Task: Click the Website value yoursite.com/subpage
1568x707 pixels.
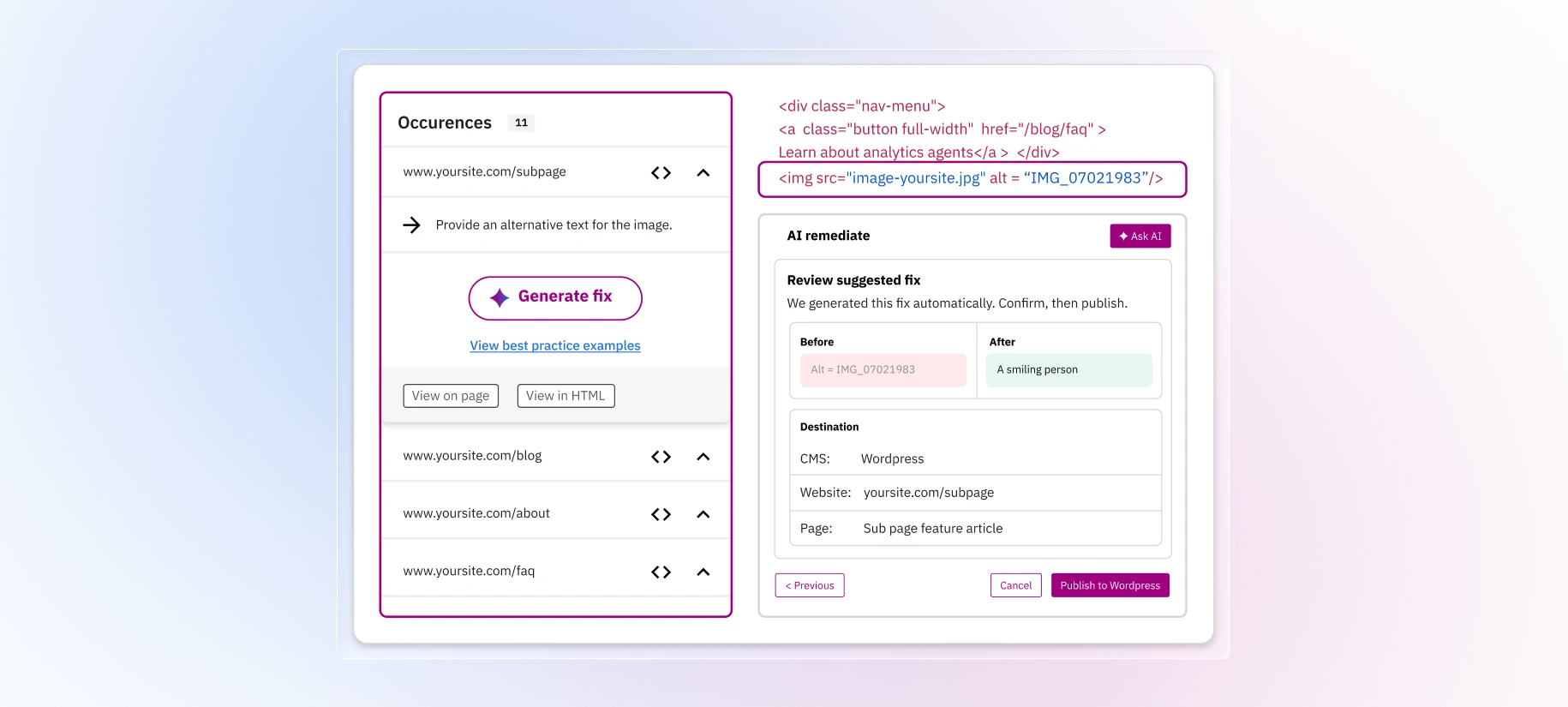Action: pos(929,493)
